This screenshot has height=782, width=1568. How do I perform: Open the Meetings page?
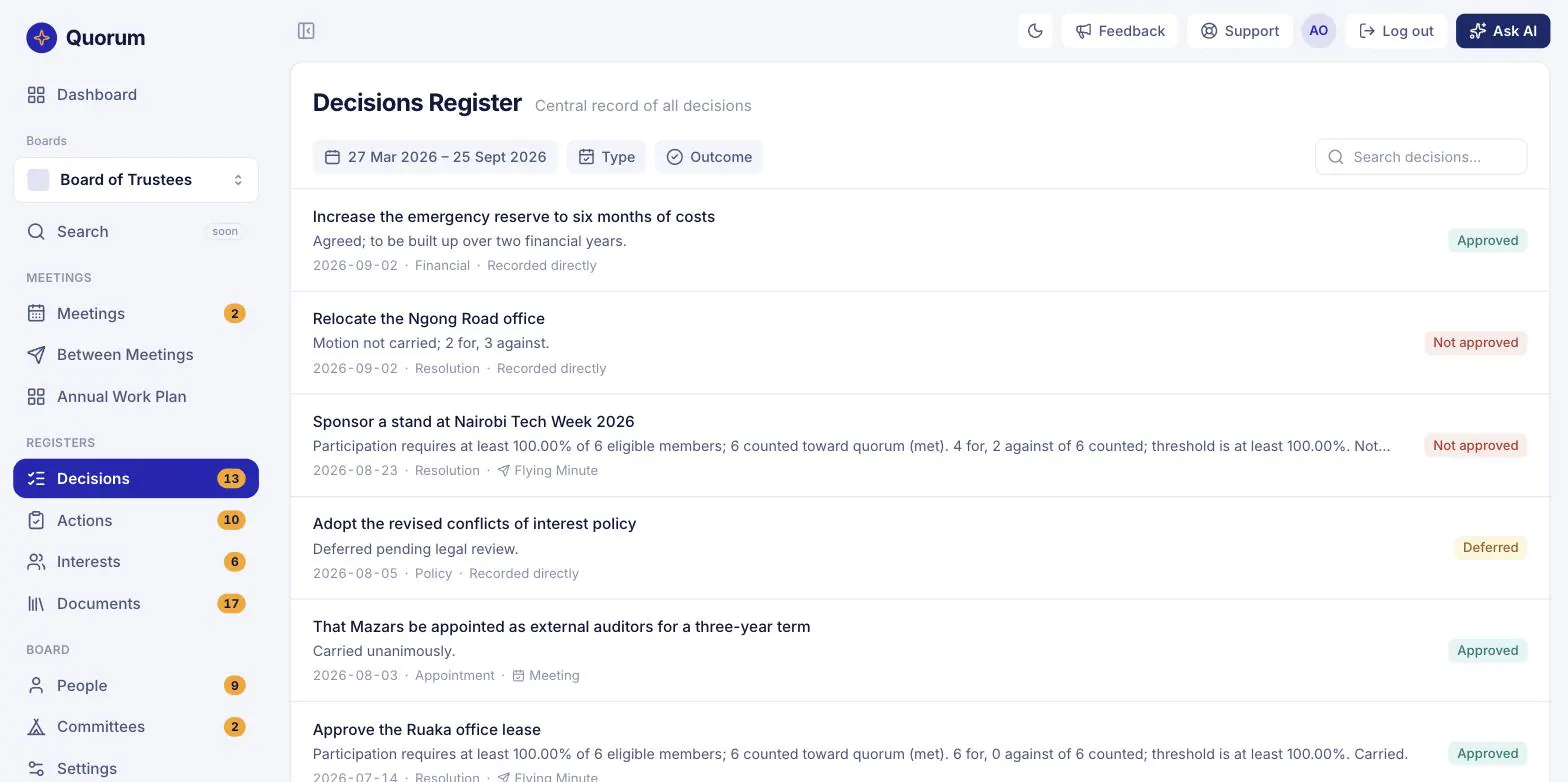point(136,314)
